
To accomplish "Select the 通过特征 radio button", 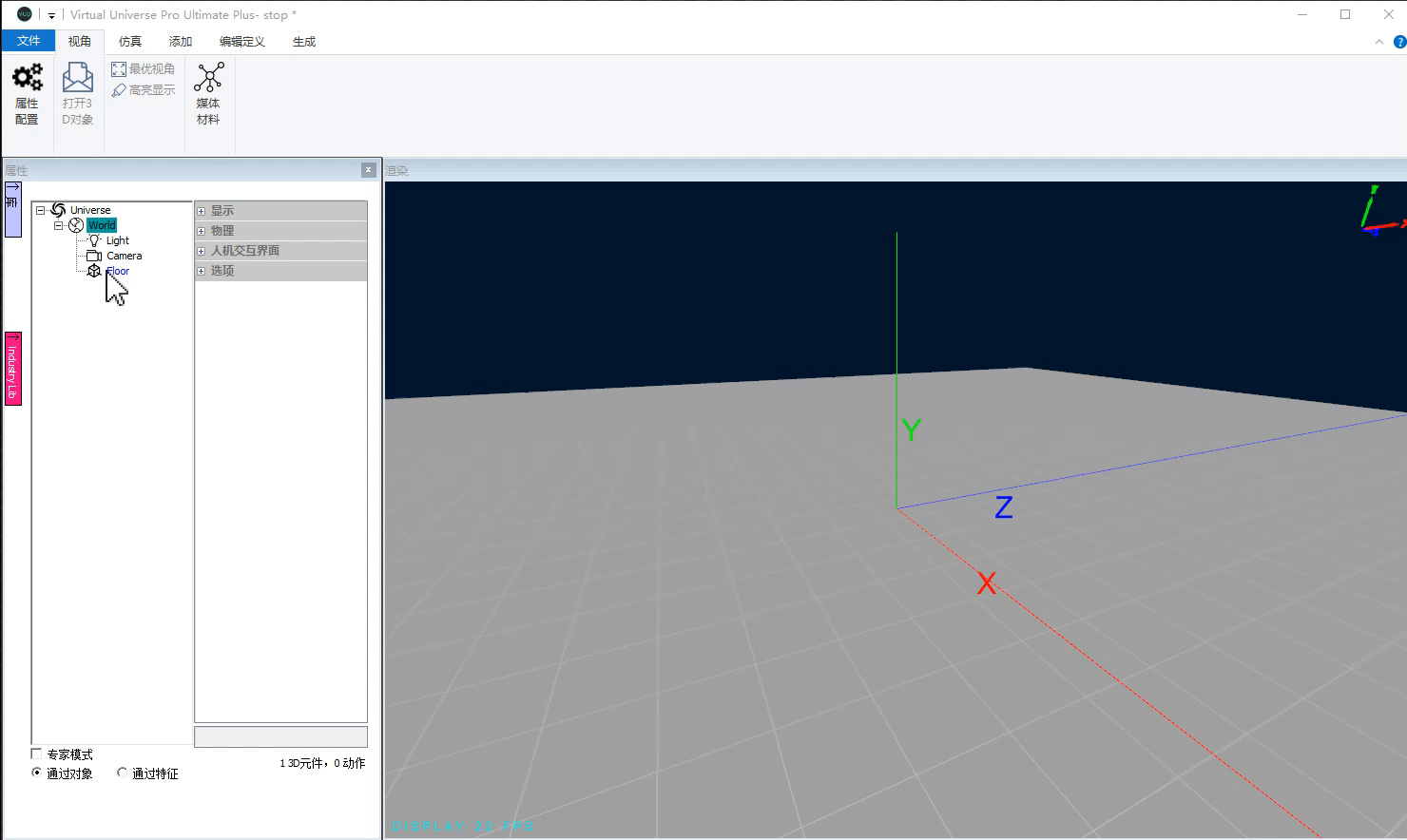I will pos(123,773).
